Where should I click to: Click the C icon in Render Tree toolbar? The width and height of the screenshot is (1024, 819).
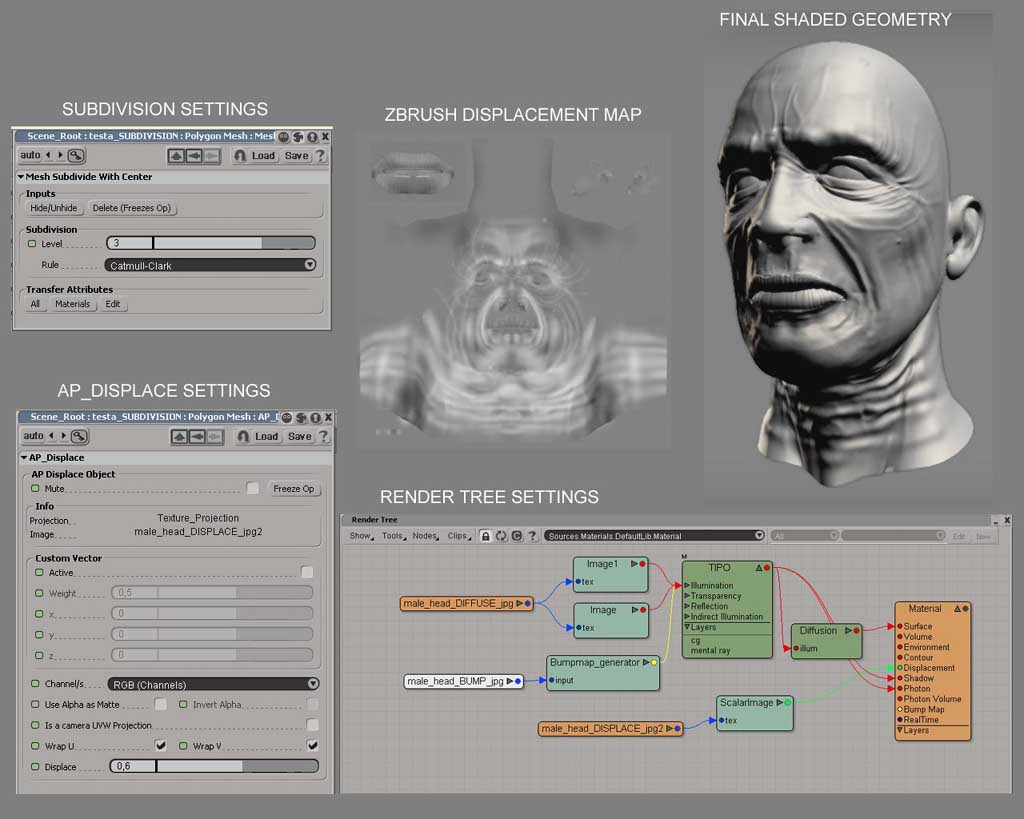point(517,536)
